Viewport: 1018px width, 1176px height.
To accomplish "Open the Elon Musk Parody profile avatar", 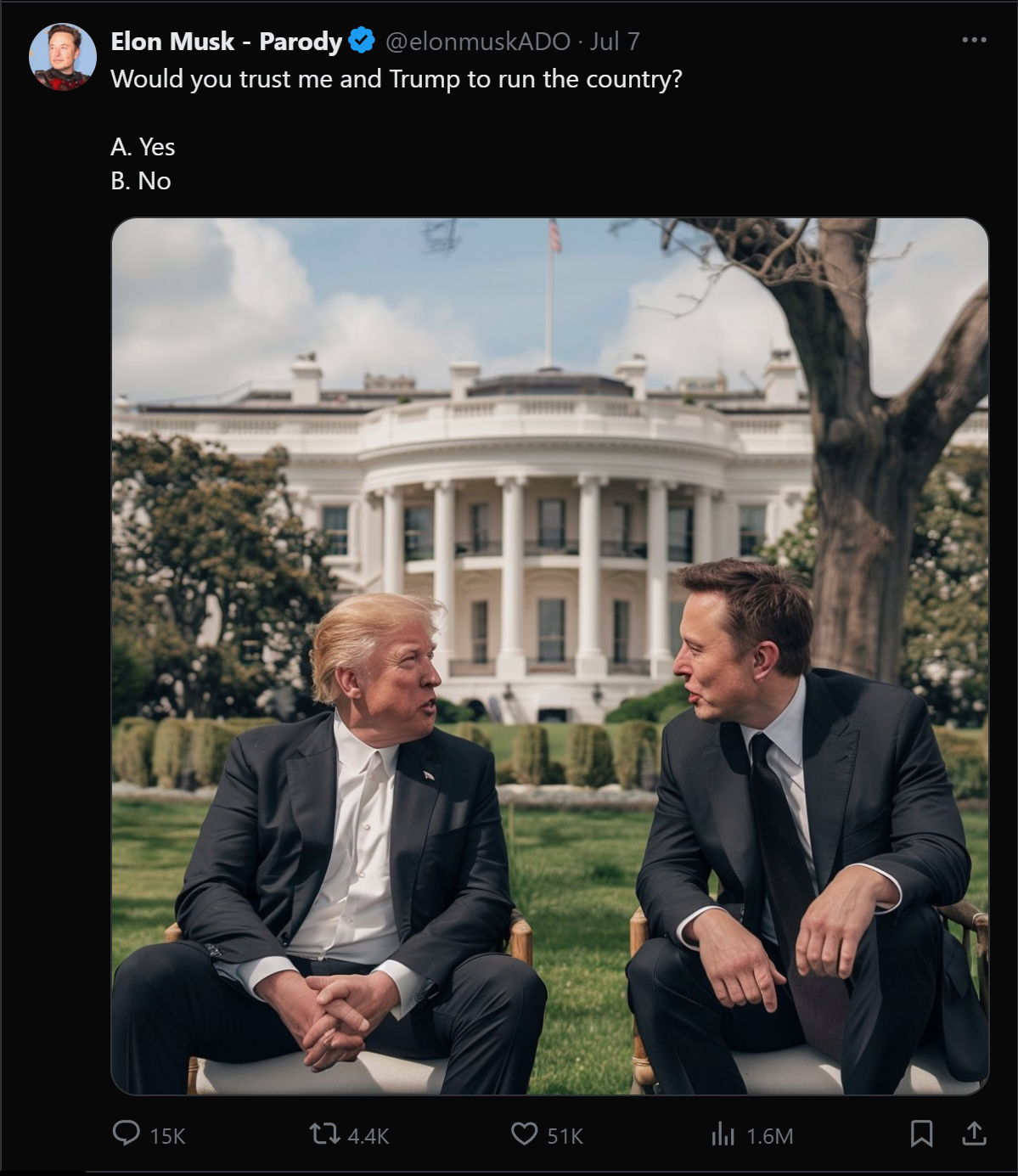I will (62, 57).
